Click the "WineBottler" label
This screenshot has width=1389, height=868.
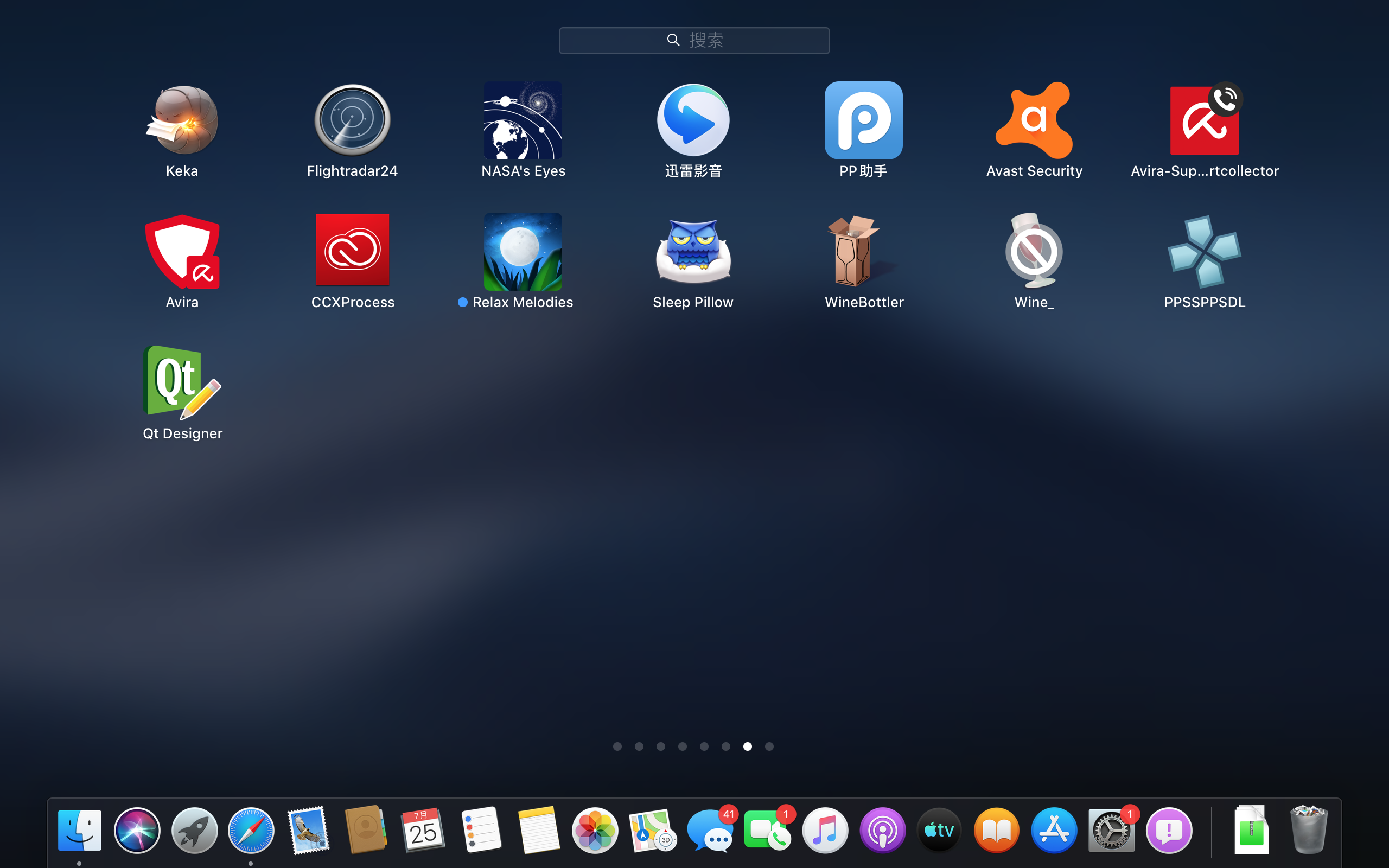coord(864,302)
